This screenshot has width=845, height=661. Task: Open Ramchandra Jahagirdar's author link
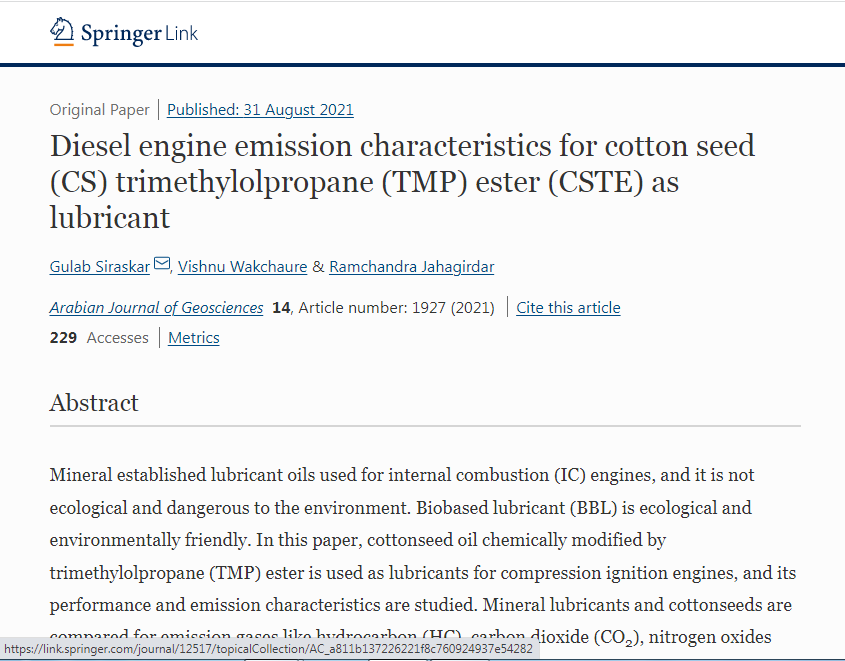click(411, 267)
